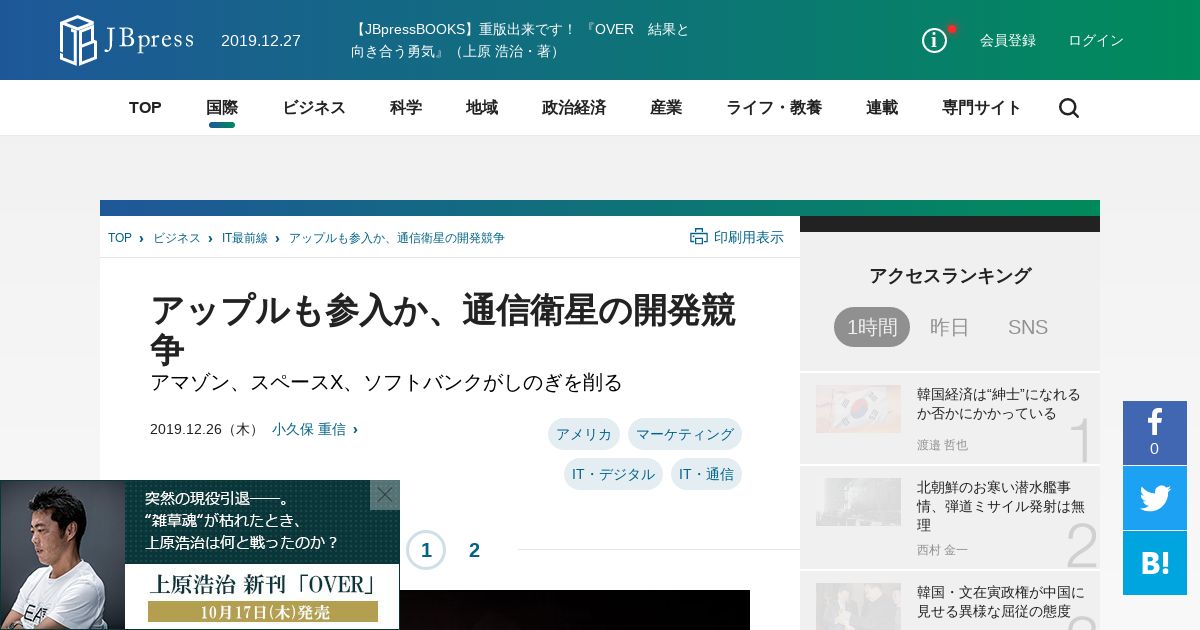Open ranking article 北朝鮮のお寒い潜水艦事情
Viewport: 1200px width, 630px height.
pos(1001,506)
